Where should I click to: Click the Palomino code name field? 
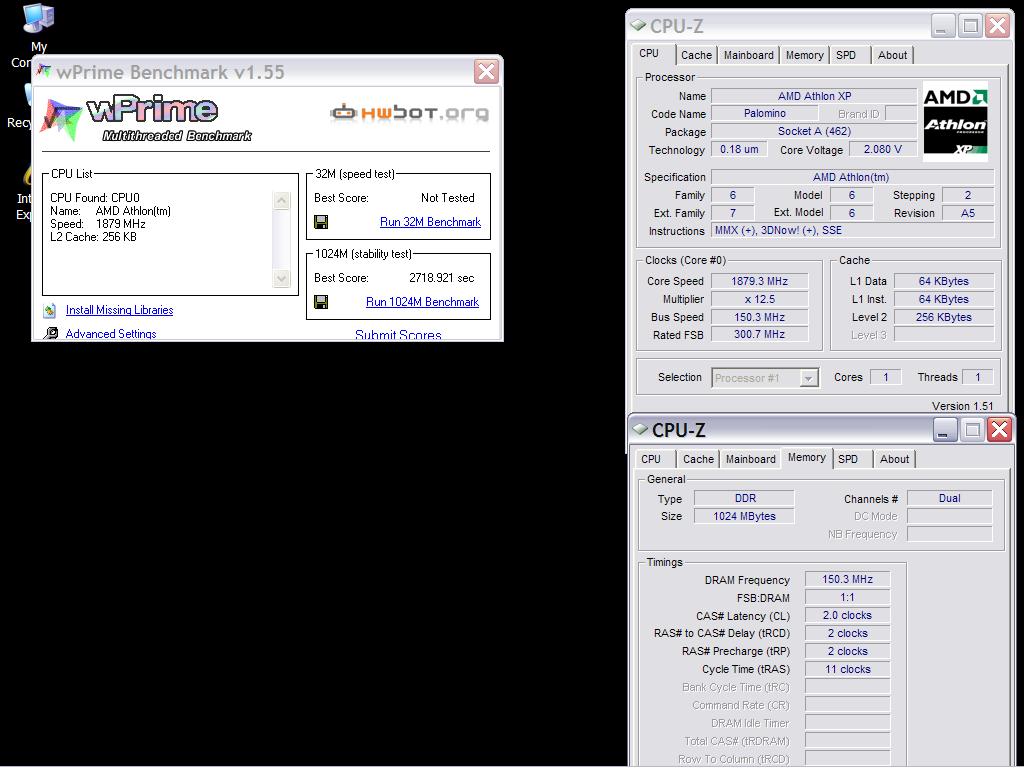765,114
